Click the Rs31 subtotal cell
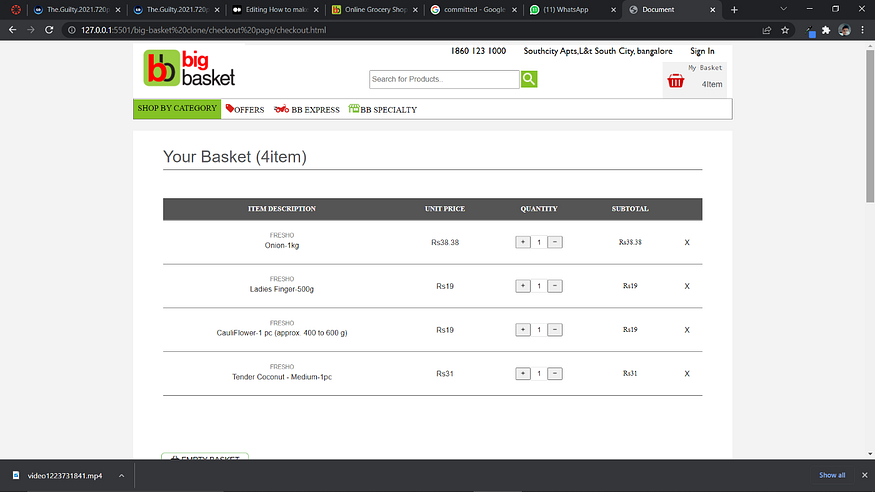This screenshot has height=492, width=875. click(x=630, y=374)
